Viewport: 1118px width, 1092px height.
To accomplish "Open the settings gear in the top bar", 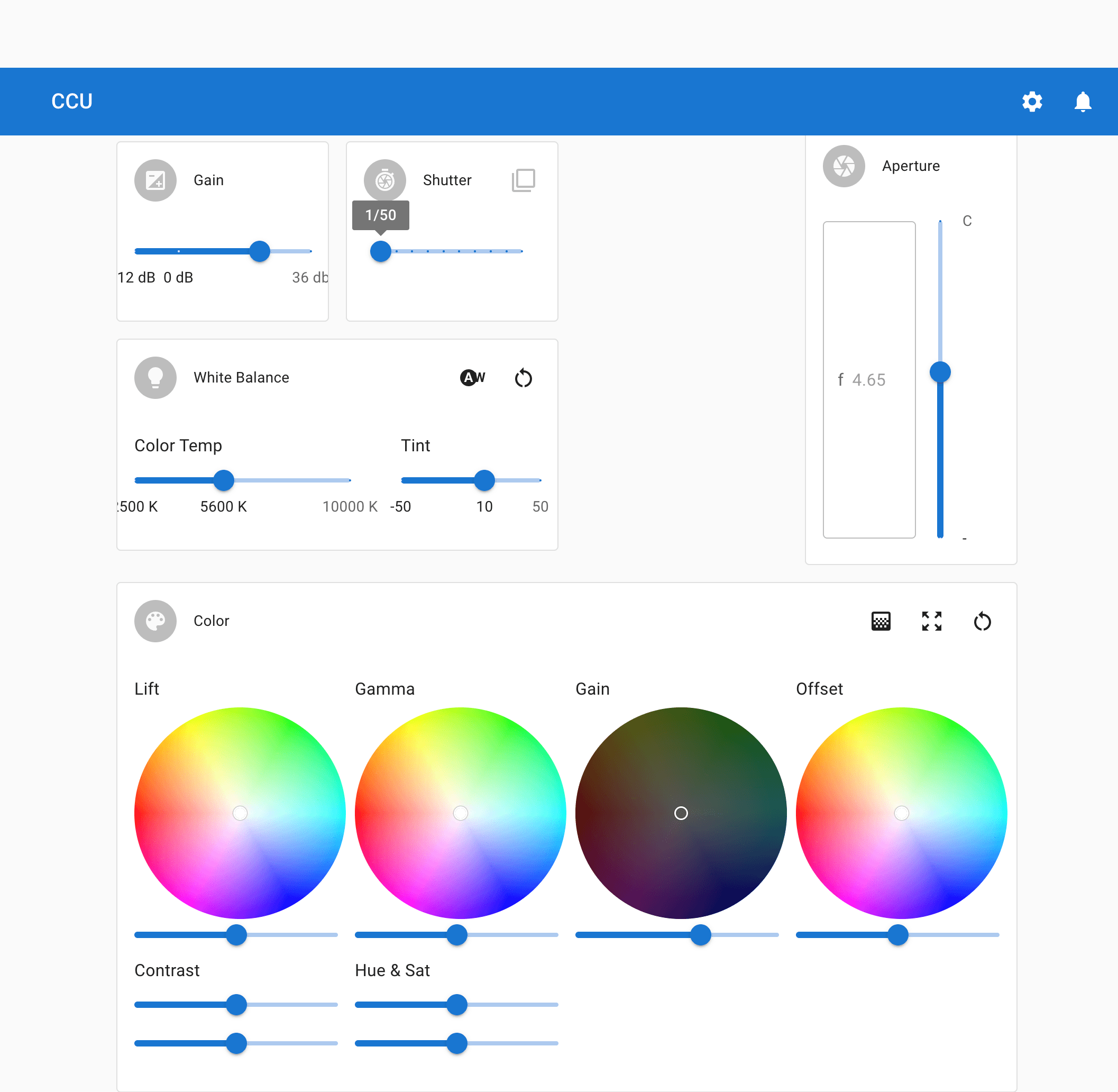I will pyautogui.click(x=1032, y=102).
